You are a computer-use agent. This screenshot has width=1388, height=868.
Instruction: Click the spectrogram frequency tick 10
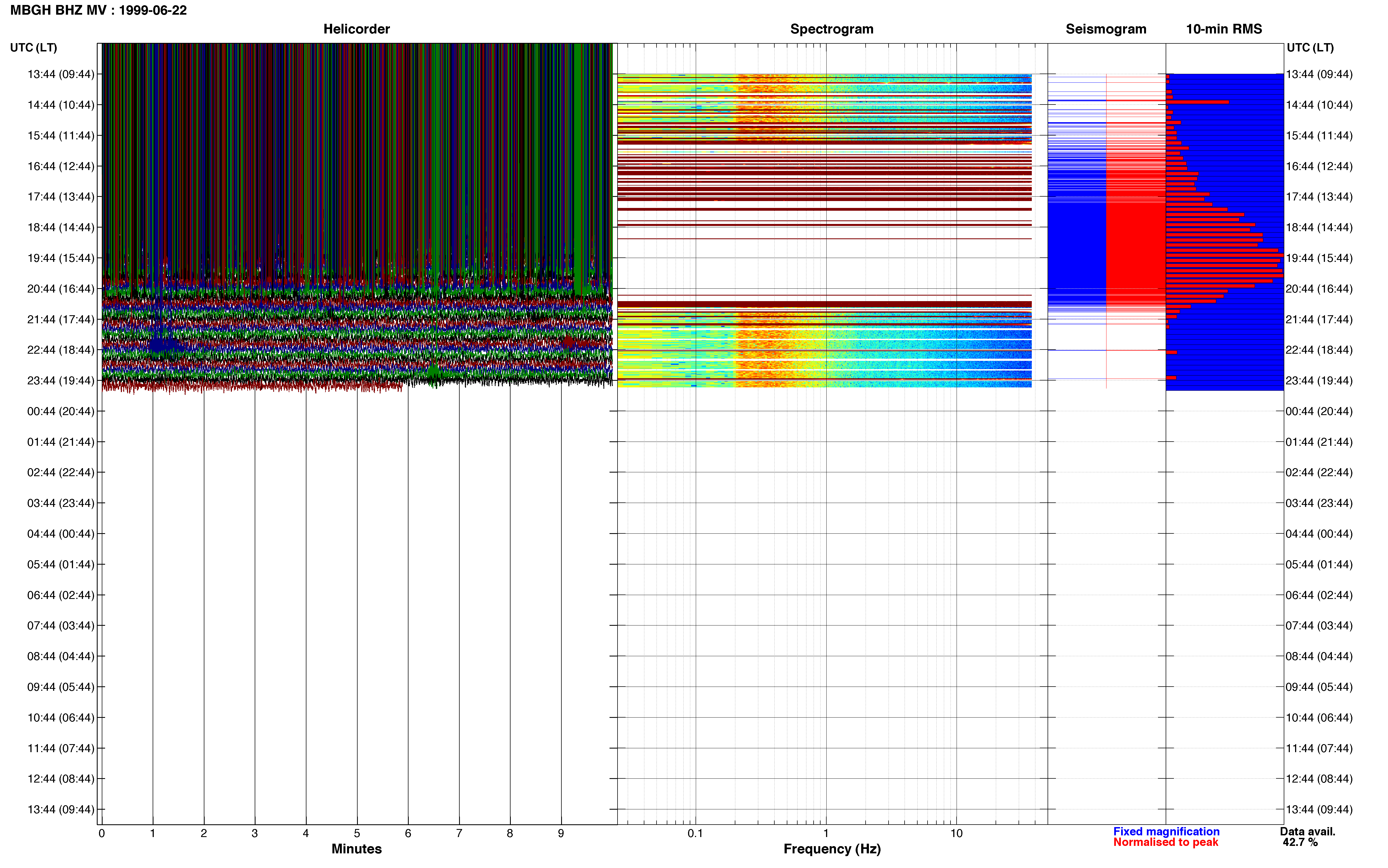point(956,833)
